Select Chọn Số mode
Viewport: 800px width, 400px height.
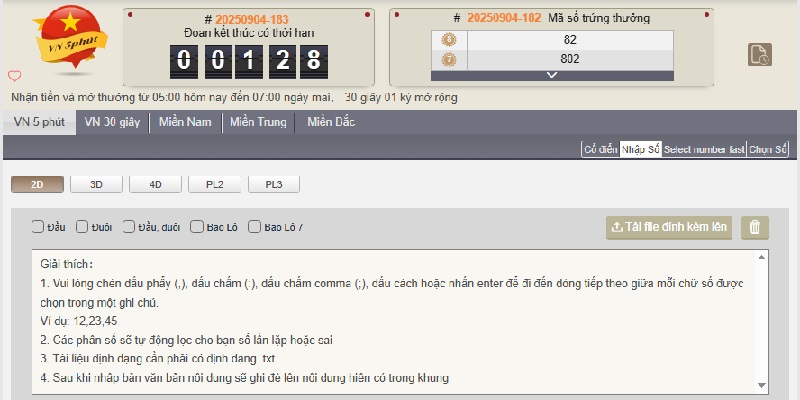click(x=768, y=149)
